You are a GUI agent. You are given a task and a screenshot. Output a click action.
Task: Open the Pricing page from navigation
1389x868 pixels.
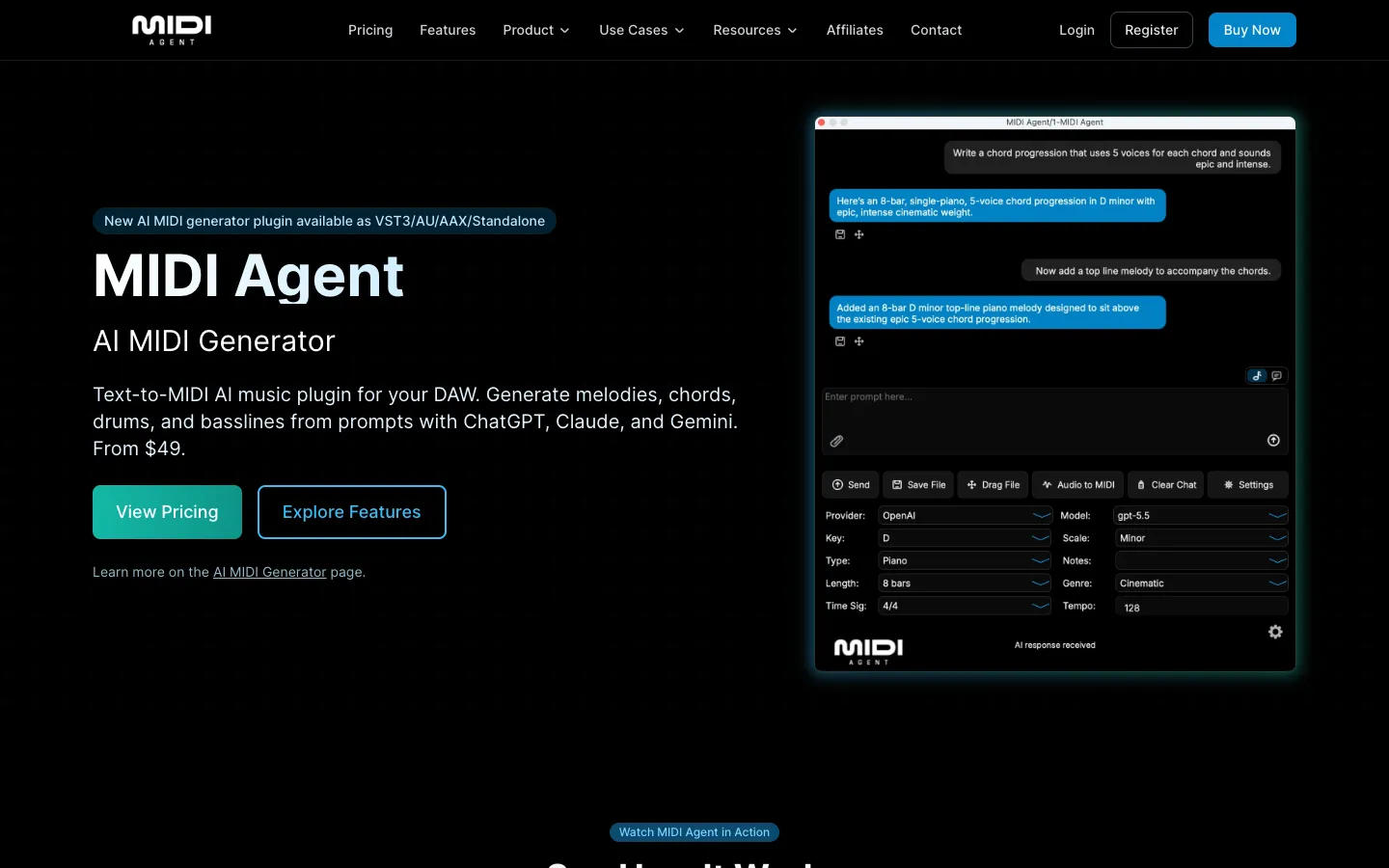click(x=370, y=30)
